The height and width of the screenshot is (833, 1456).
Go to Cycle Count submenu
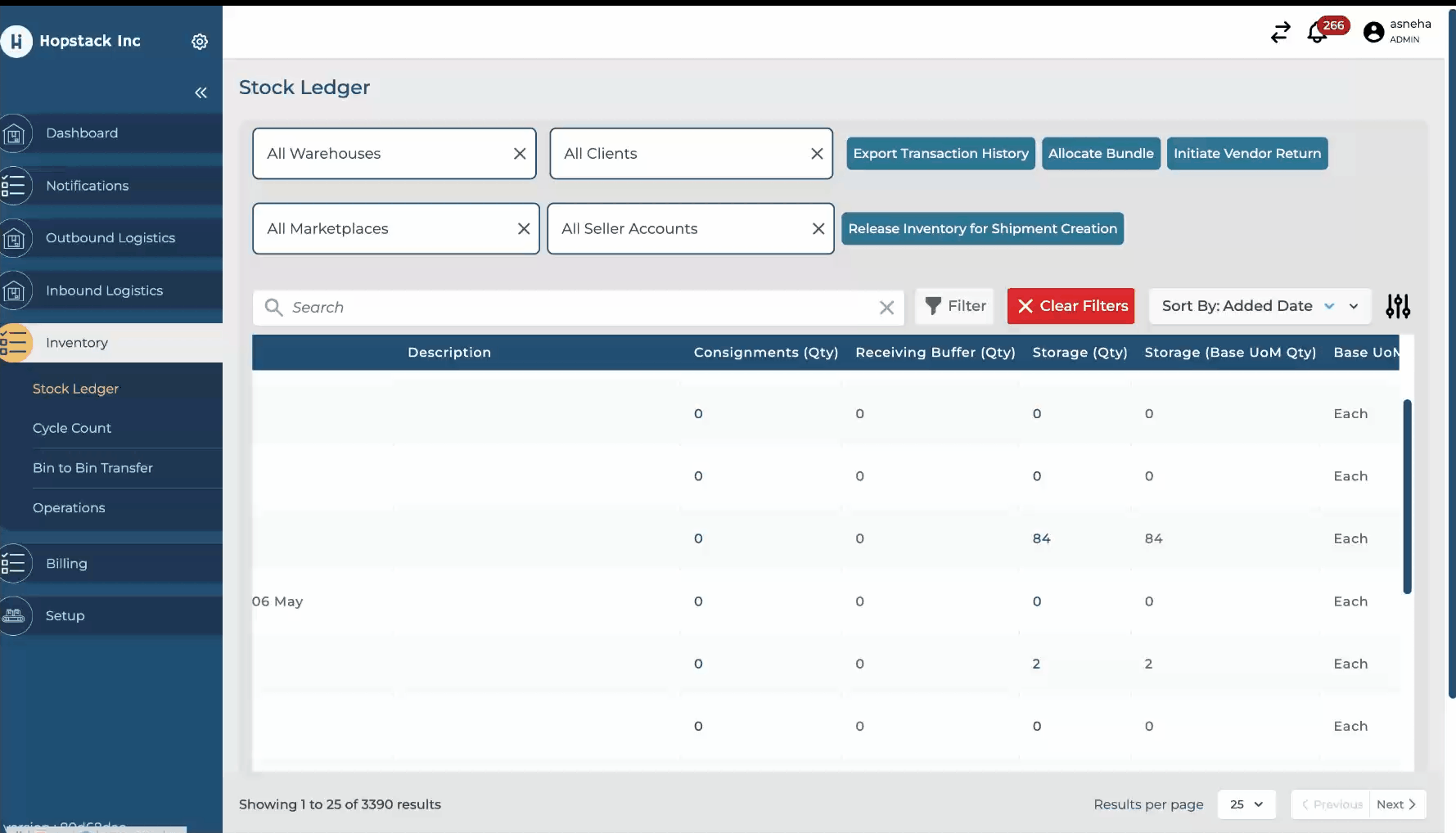click(72, 428)
